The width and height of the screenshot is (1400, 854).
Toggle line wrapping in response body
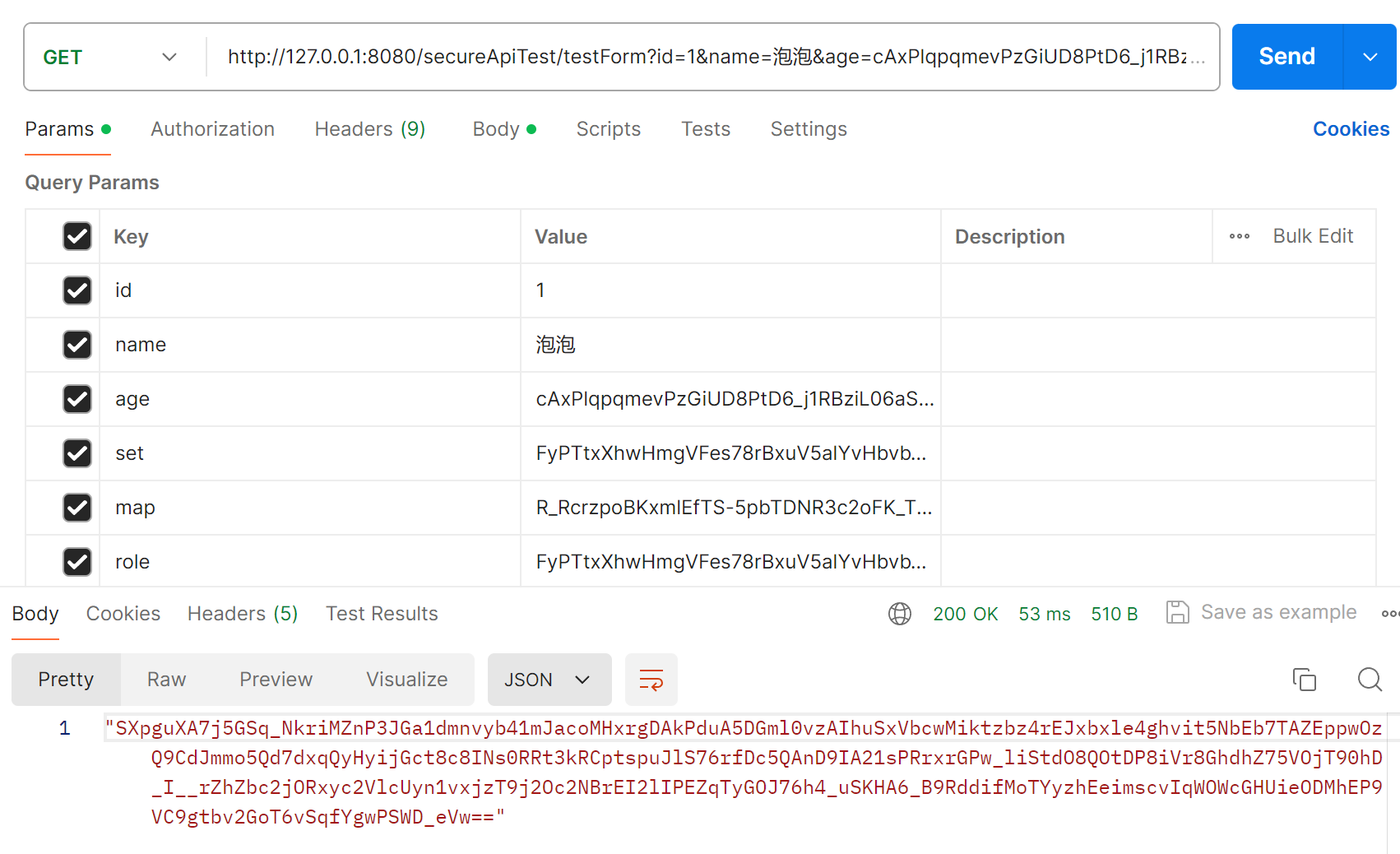(651, 680)
